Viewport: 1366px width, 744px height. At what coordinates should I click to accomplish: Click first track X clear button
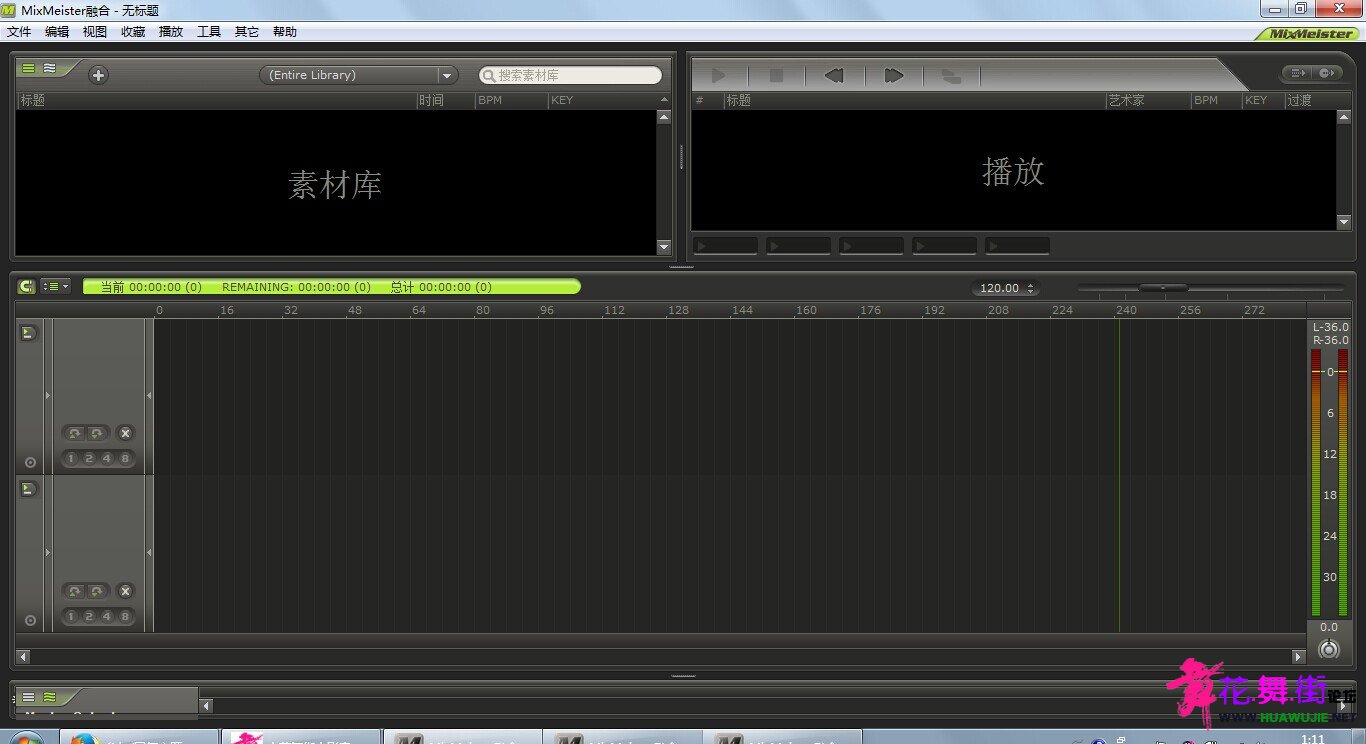[x=125, y=433]
